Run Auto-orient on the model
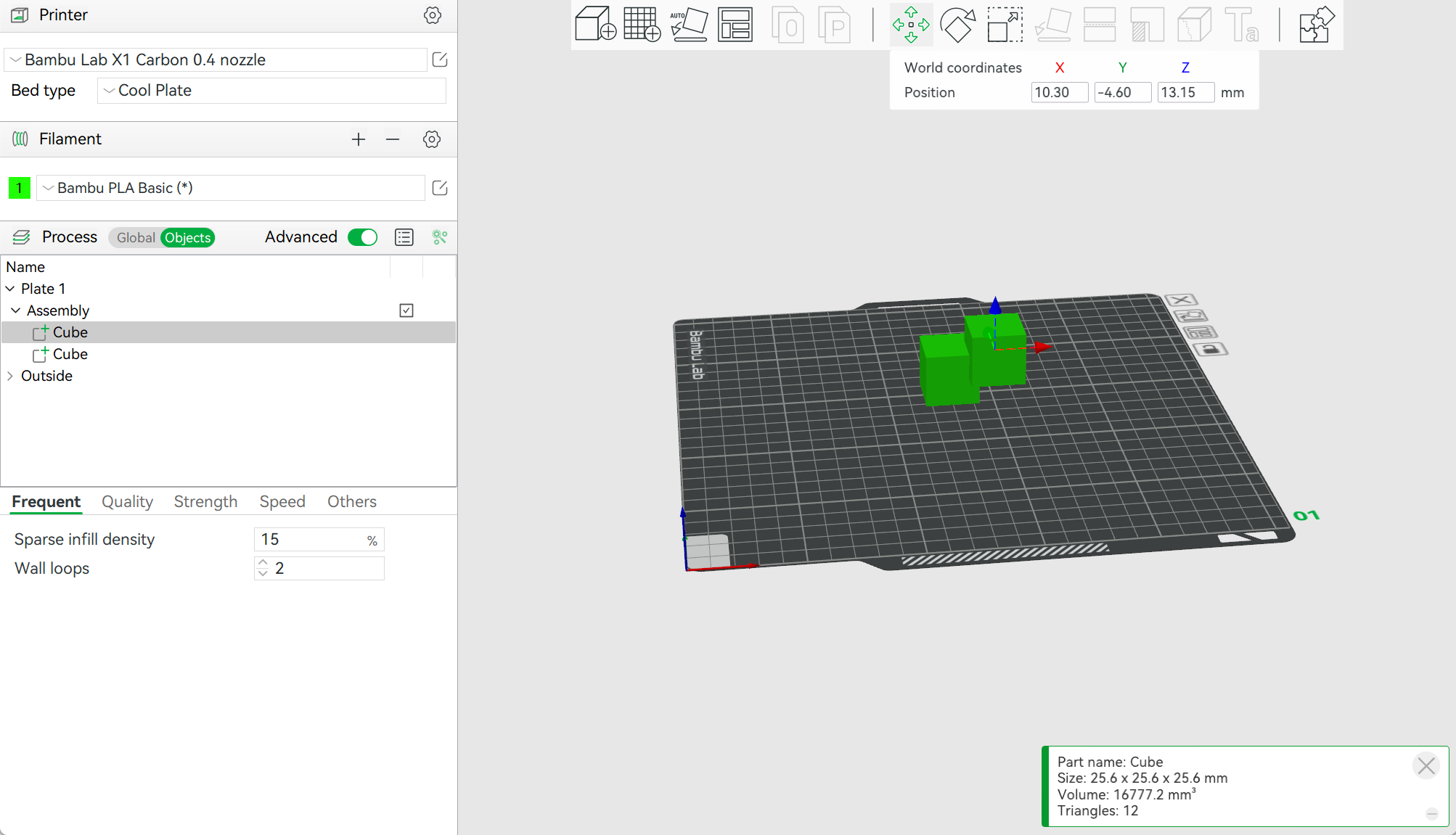The width and height of the screenshot is (1456, 835). coord(689,24)
